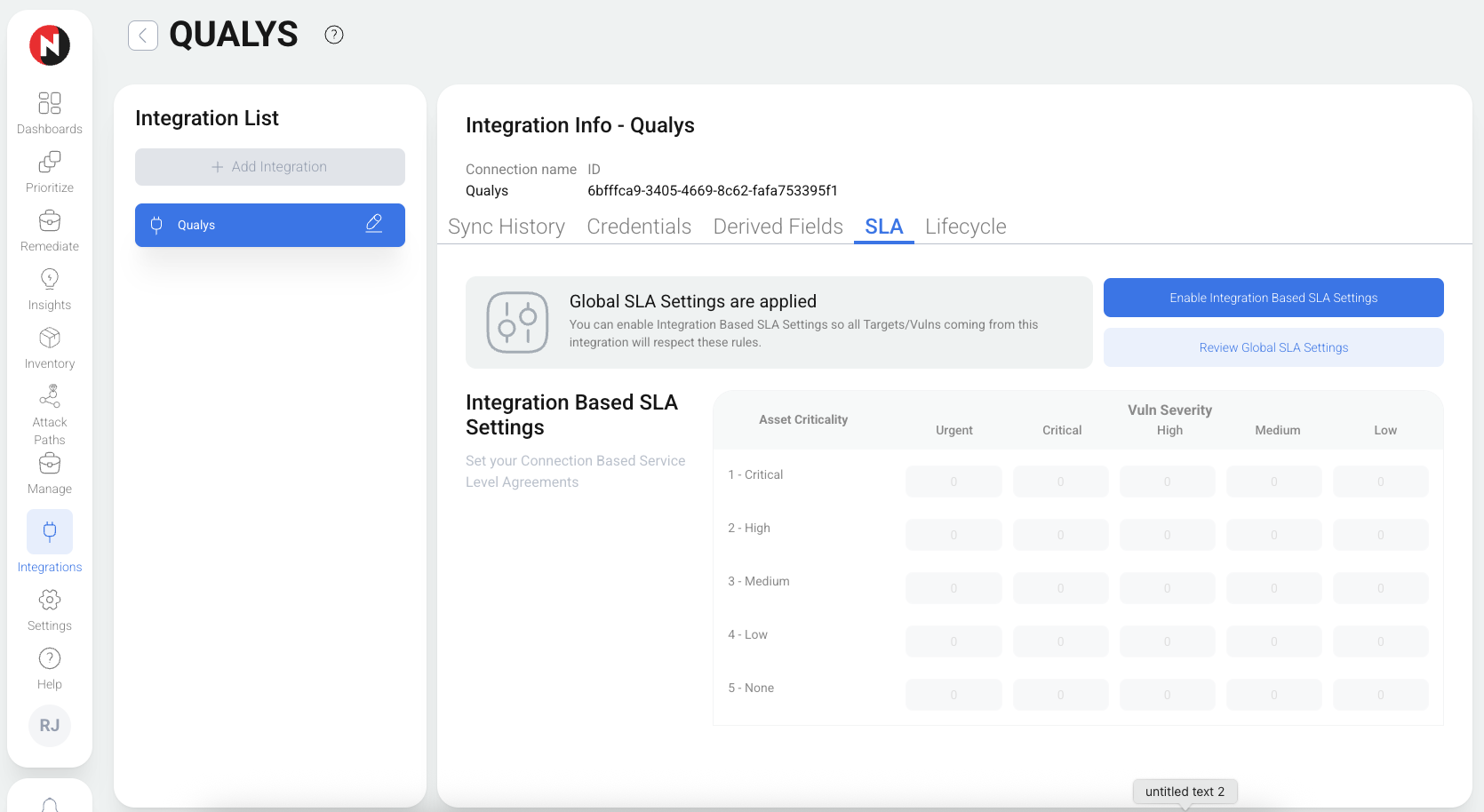
Task: Click the integration ID value 6bfffca9
Action: click(713, 190)
